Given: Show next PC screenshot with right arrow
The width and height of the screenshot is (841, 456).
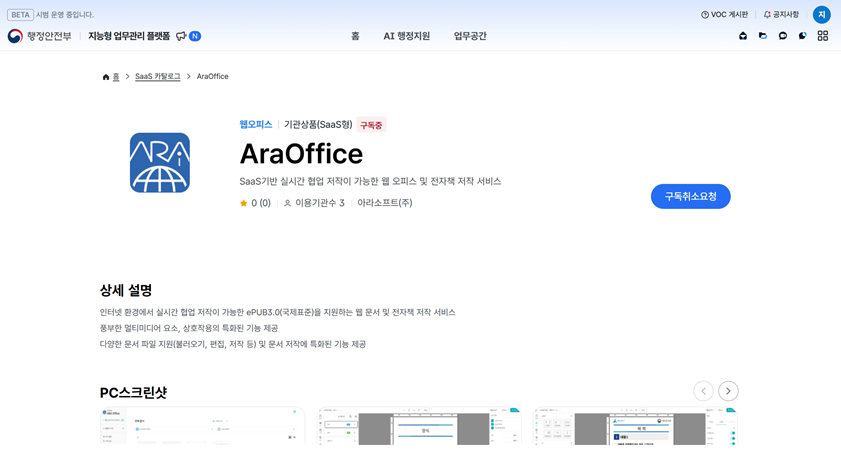Looking at the screenshot, I should pos(728,391).
